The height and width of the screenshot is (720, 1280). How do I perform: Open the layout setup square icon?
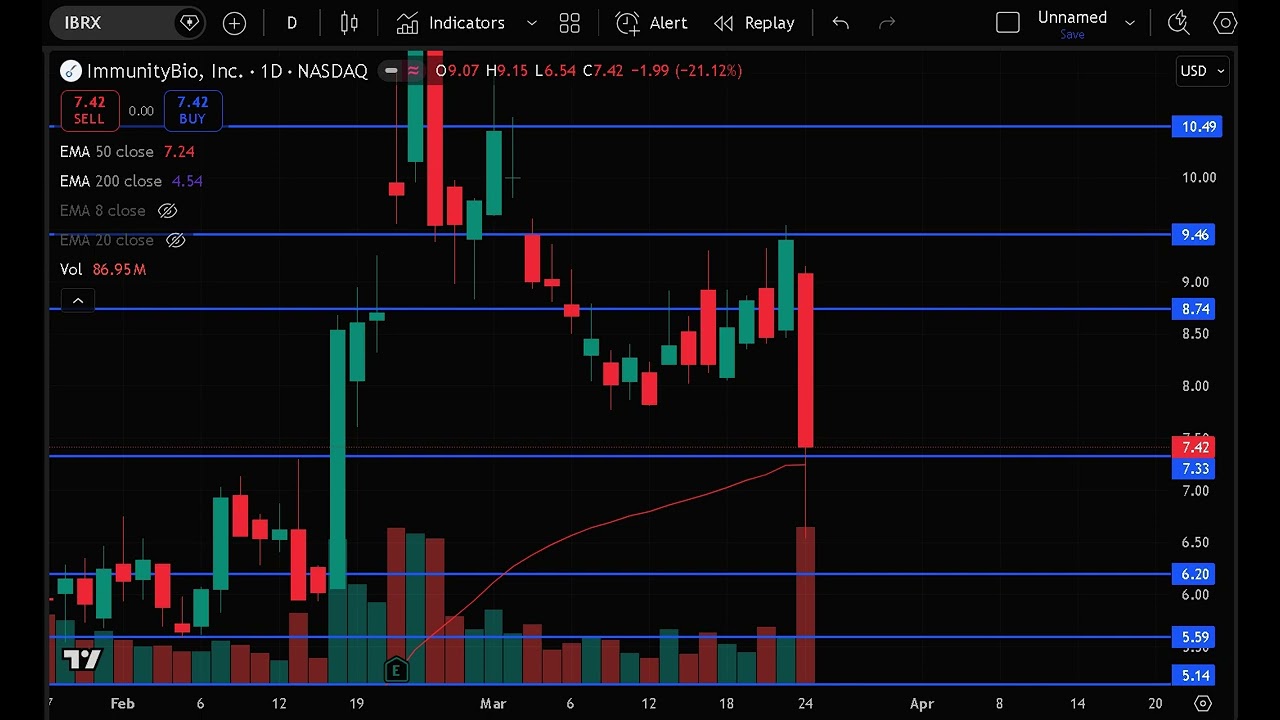(x=1008, y=23)
